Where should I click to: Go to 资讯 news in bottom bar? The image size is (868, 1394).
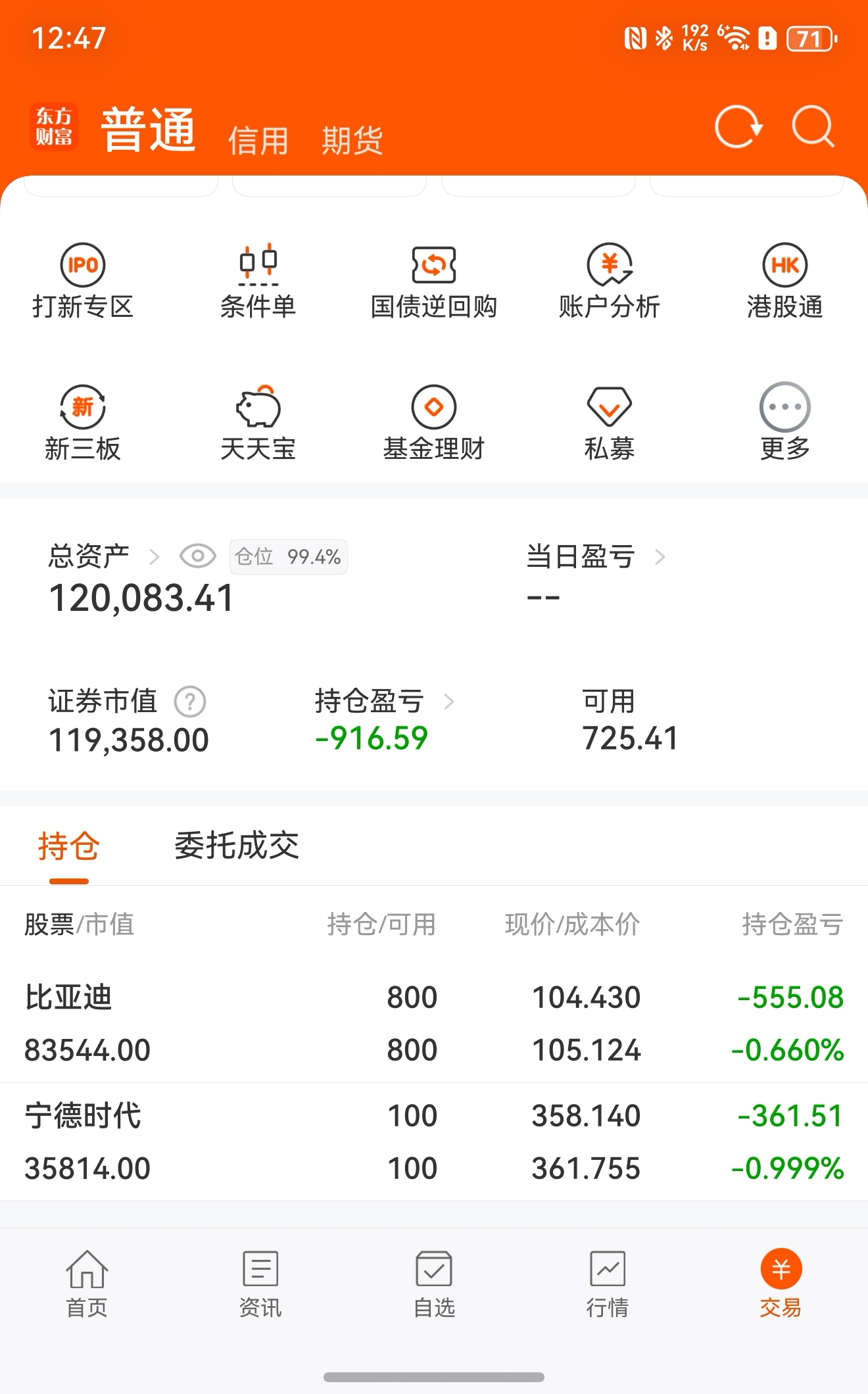[x=260, y=1284]
